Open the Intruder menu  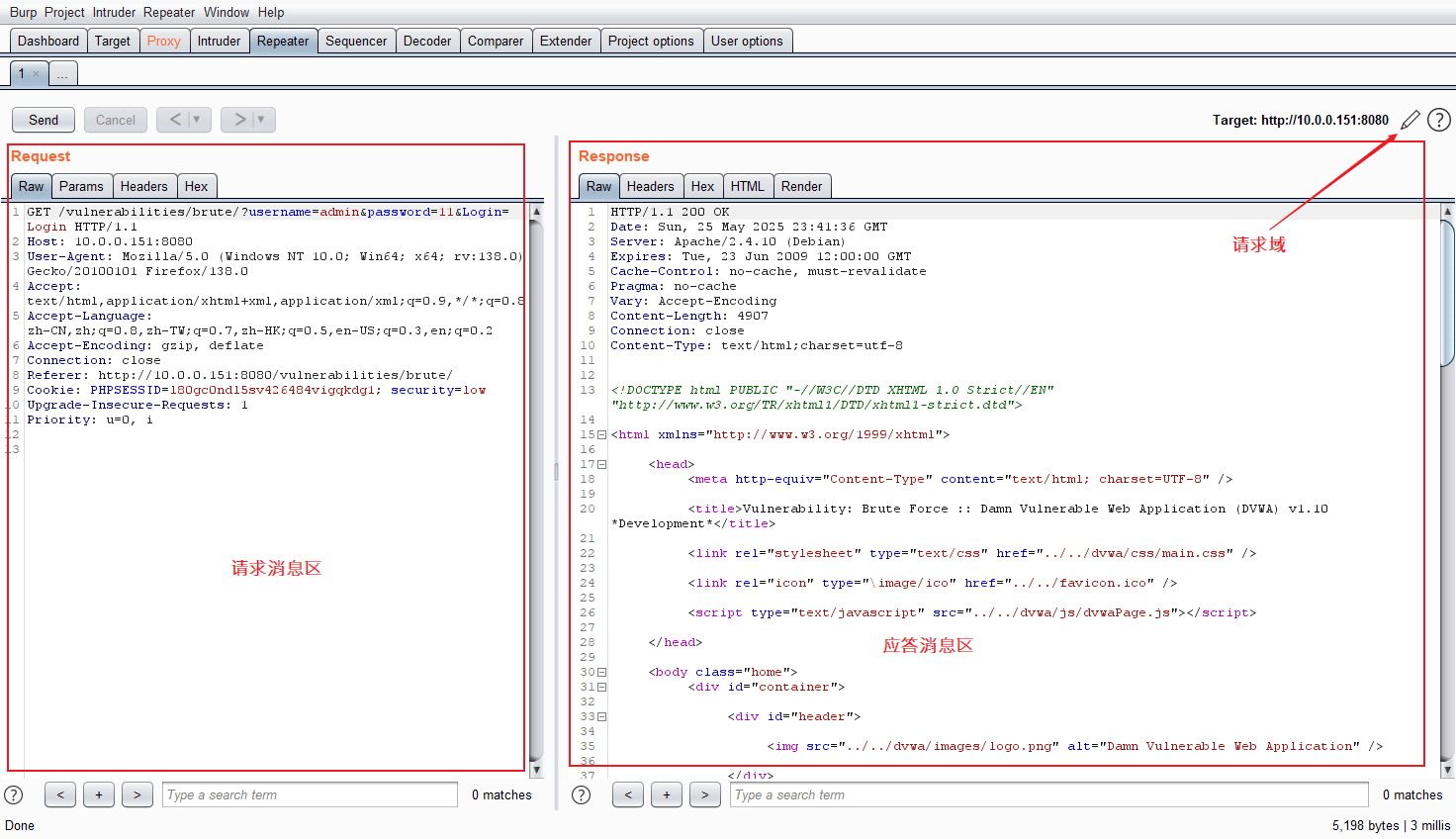[x=115, y=12]
